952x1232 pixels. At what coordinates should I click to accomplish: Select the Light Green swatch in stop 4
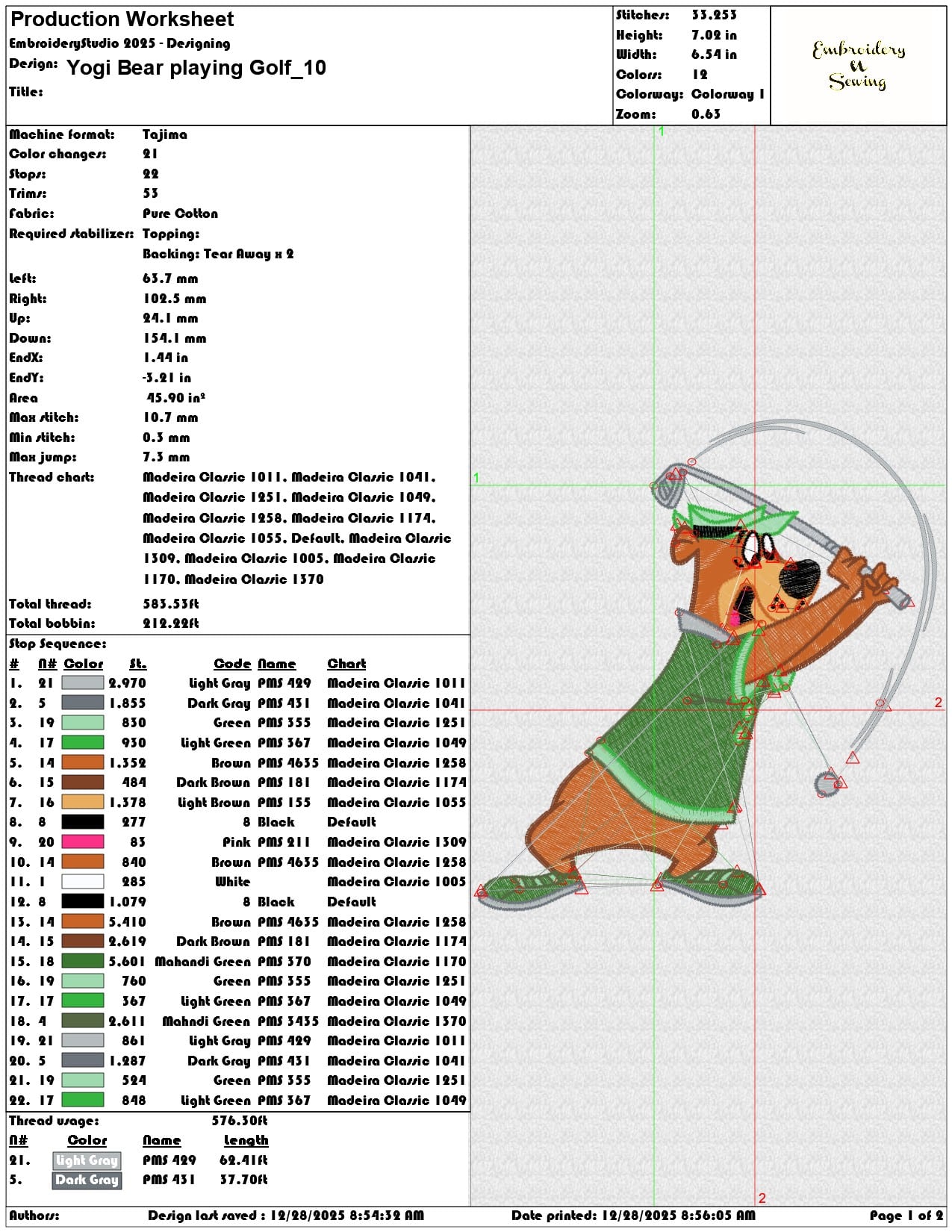coord(82,743)
